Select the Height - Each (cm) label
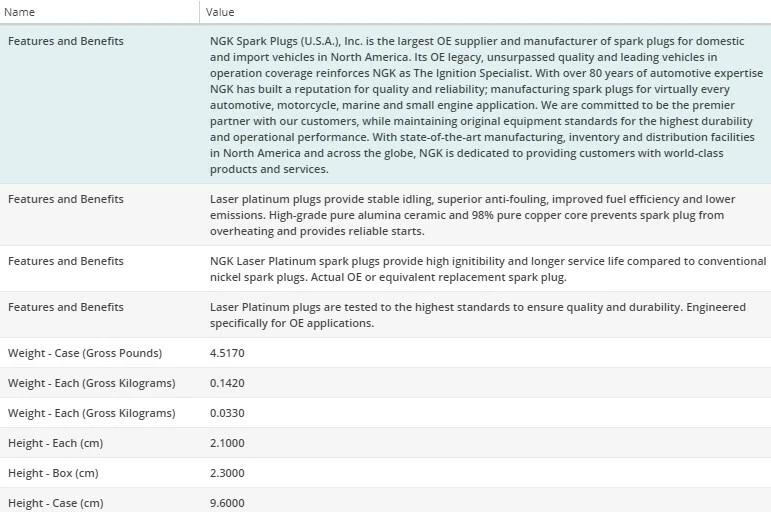 pos(53,443)
